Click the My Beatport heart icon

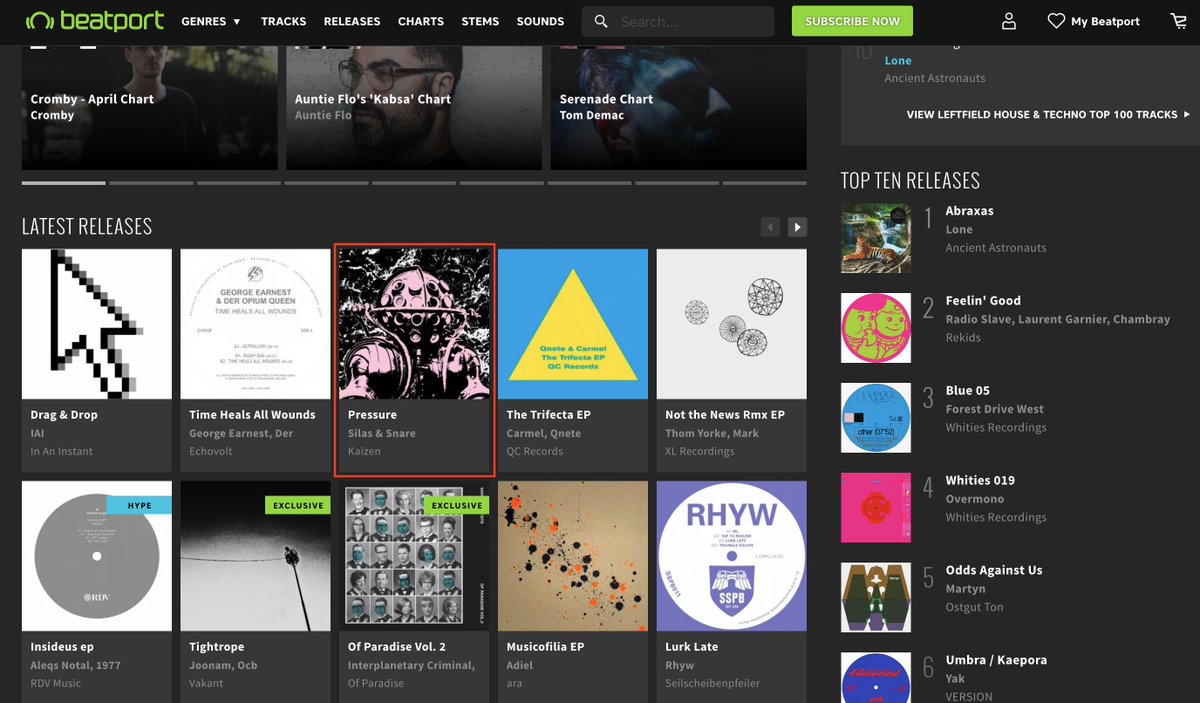1056,21
